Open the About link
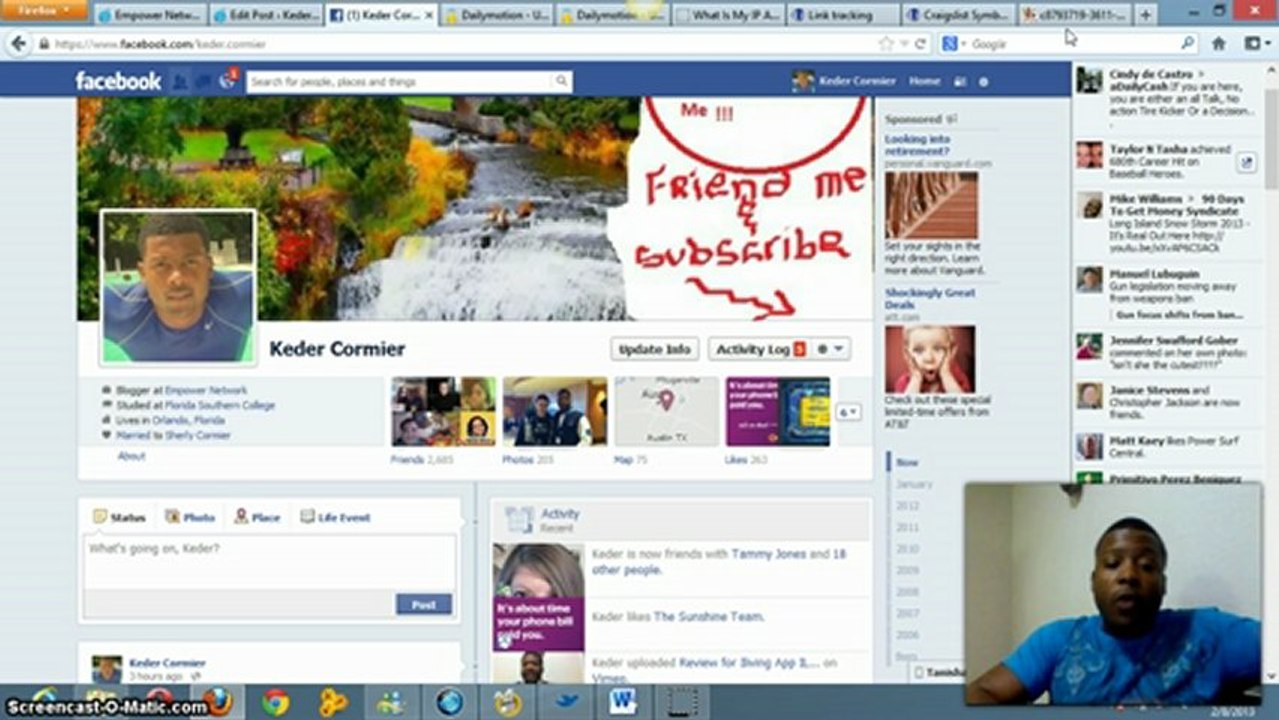The width and height of the screenshot is (1279, 720). [x=131, y=455]
